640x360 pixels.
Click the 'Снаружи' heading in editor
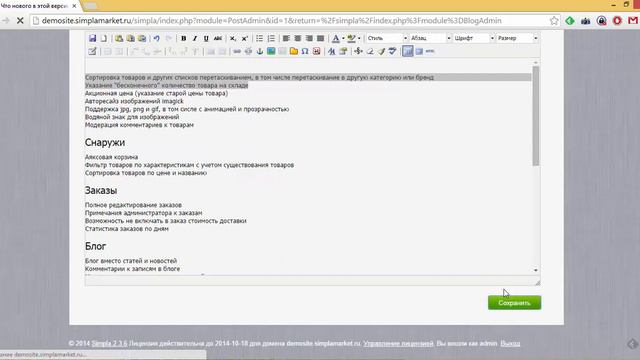coord(105,142)
